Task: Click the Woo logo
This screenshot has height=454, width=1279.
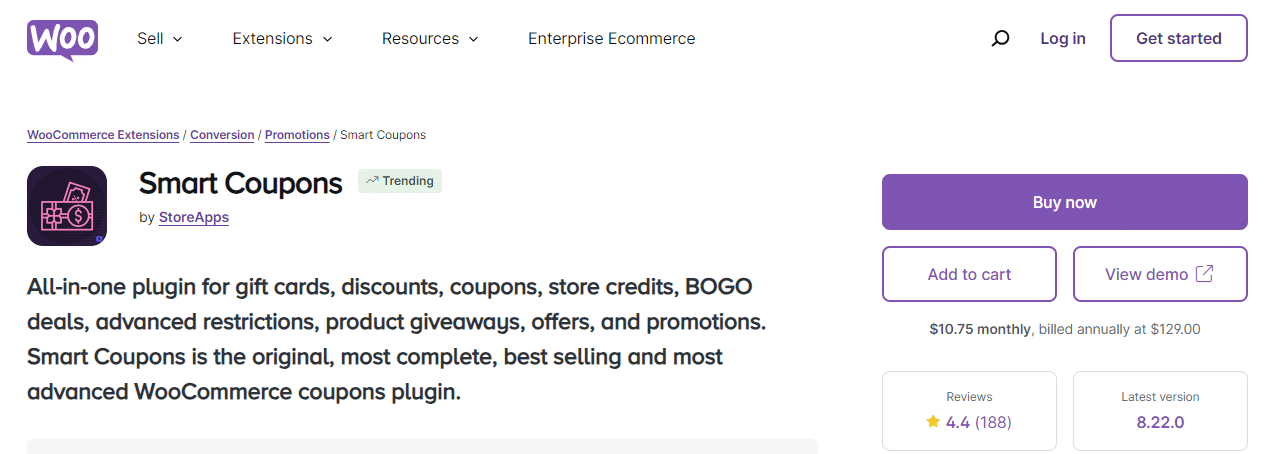Action: pyautogui.click(x=62, y=40)
